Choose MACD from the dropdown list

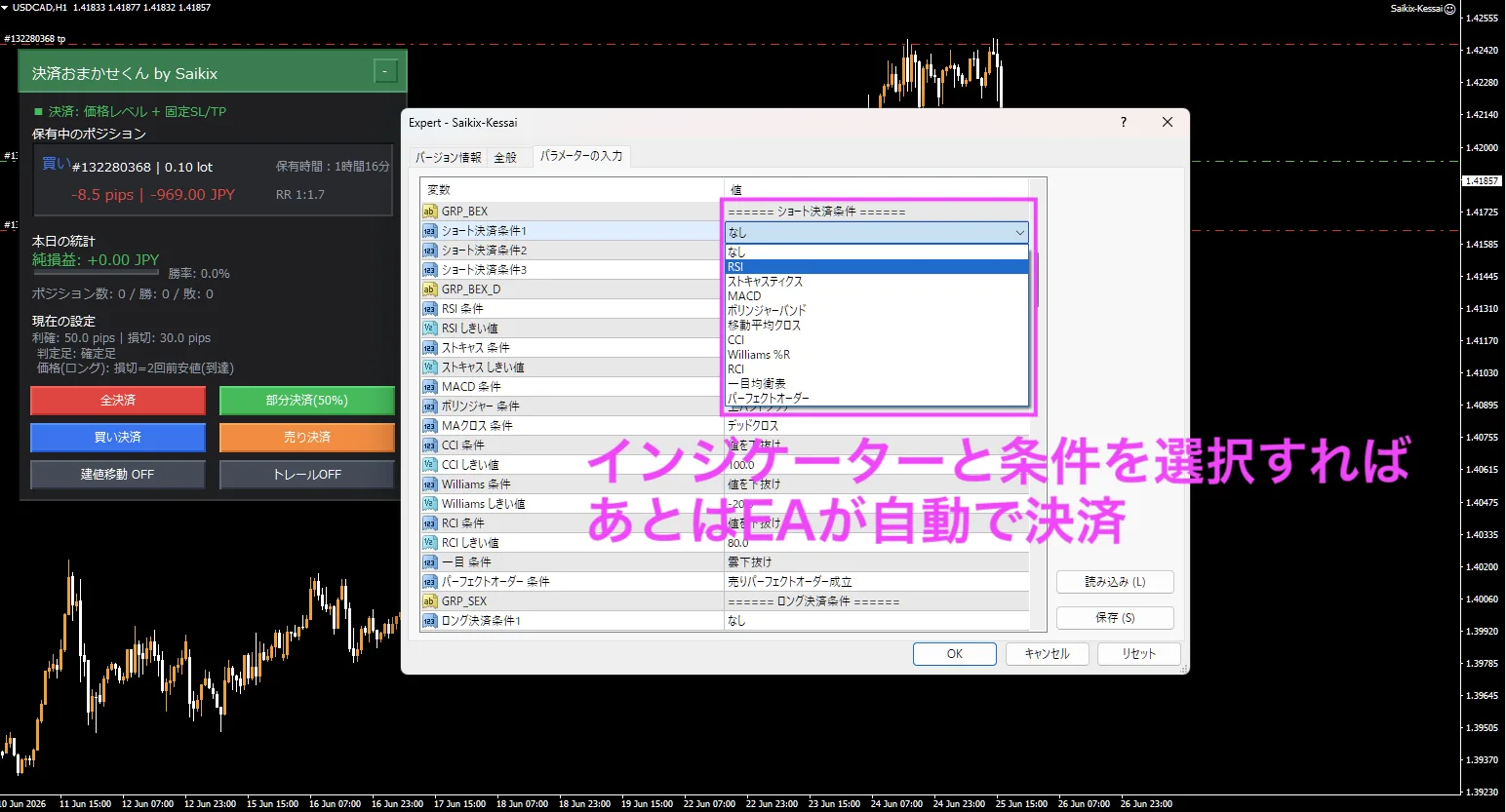pyautogui.click(x=877, y=295)
